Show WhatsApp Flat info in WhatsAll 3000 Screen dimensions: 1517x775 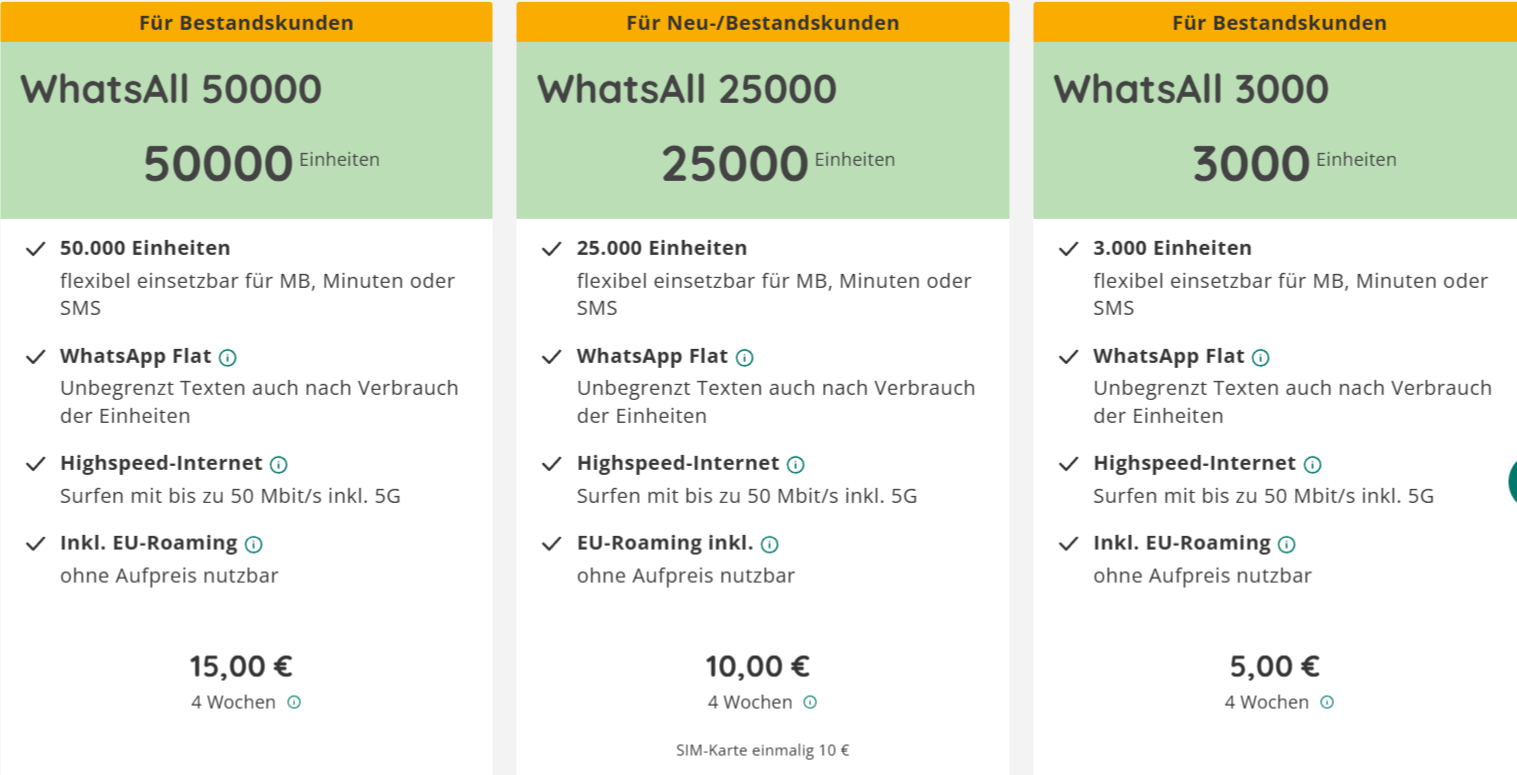click(x=1261, y=357)
